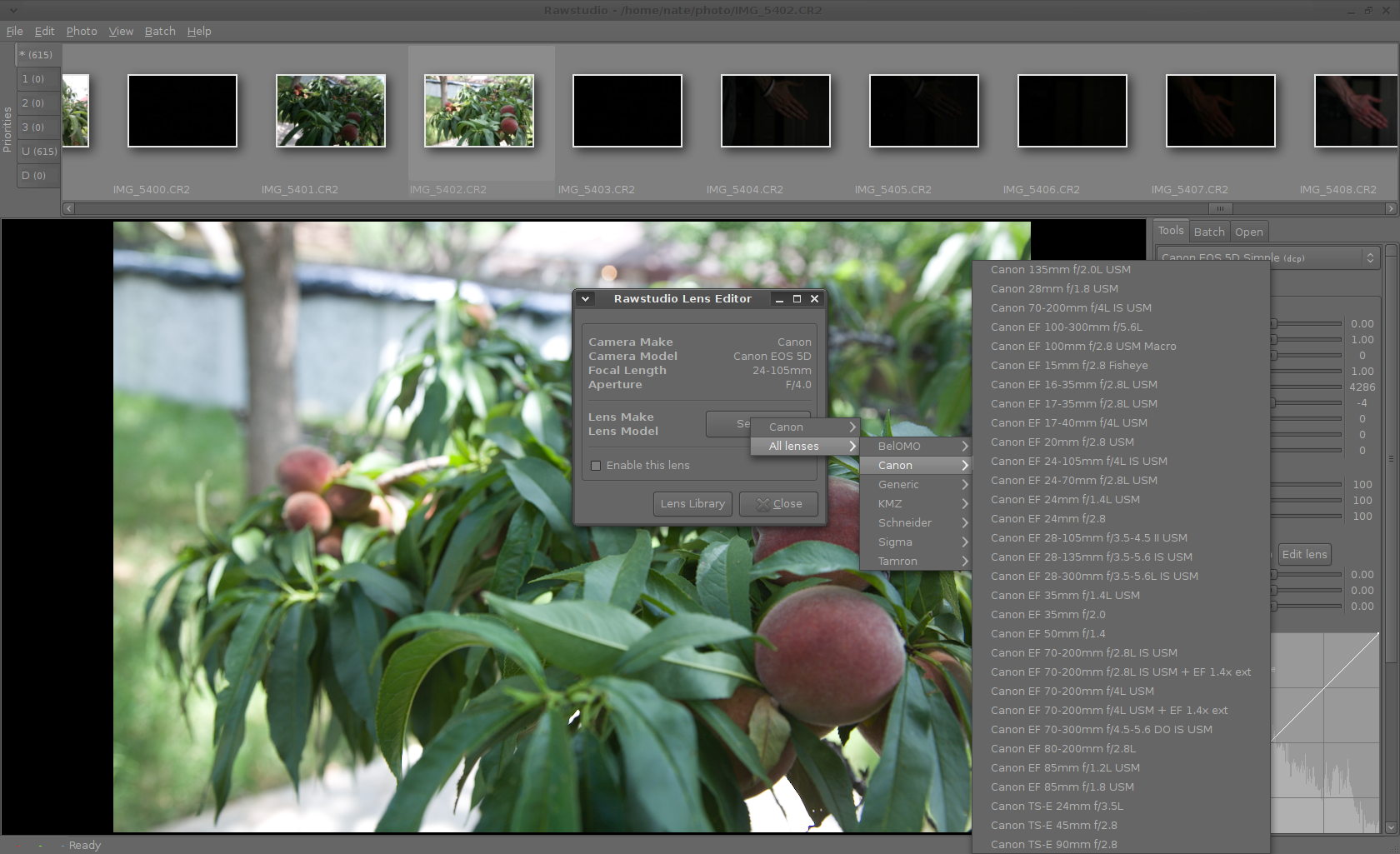Expand the Generic lens maker submenu
1400x854 pixels.
916,484
